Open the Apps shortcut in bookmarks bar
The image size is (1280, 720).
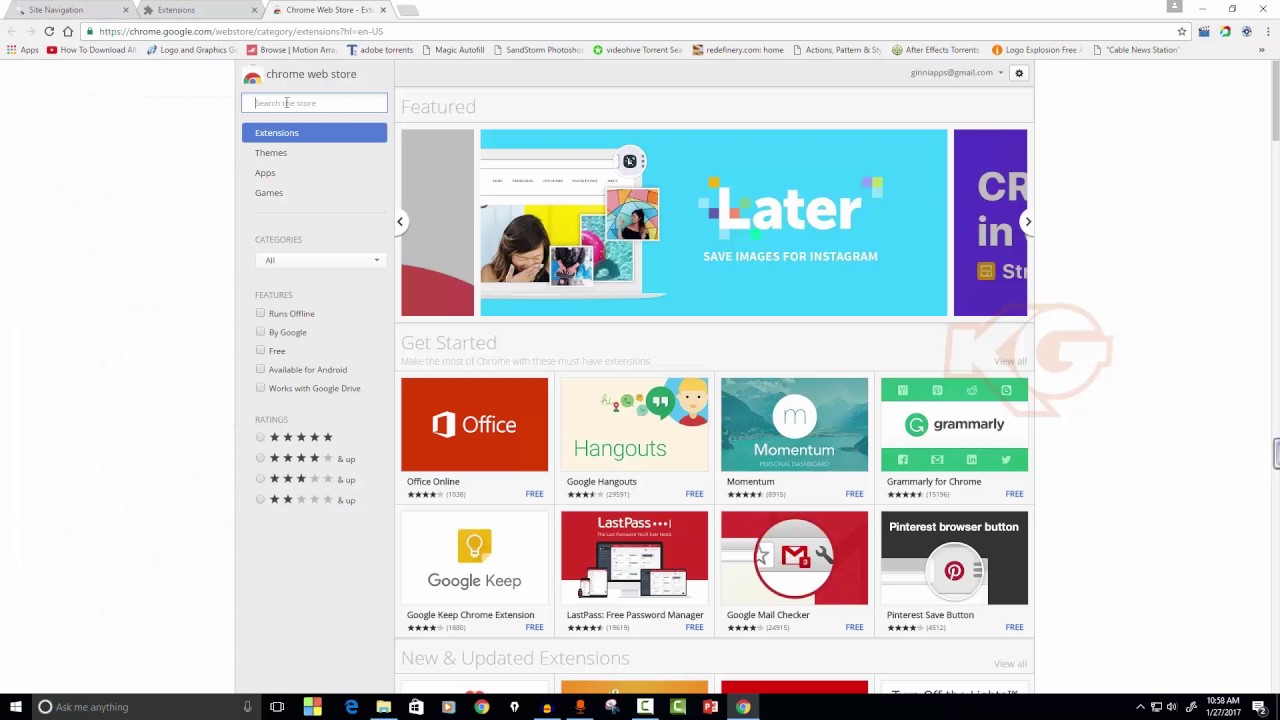pyautogui.click(x=23, y=50)
